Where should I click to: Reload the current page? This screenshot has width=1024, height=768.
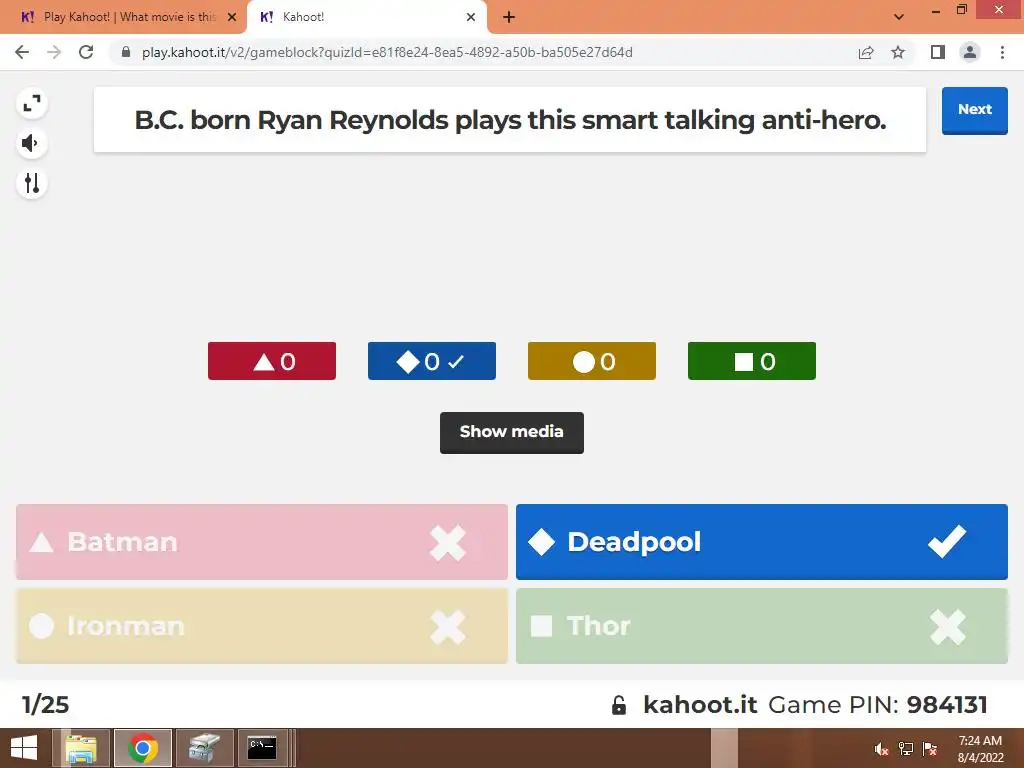pyautogui.click(x=86, y=52)
